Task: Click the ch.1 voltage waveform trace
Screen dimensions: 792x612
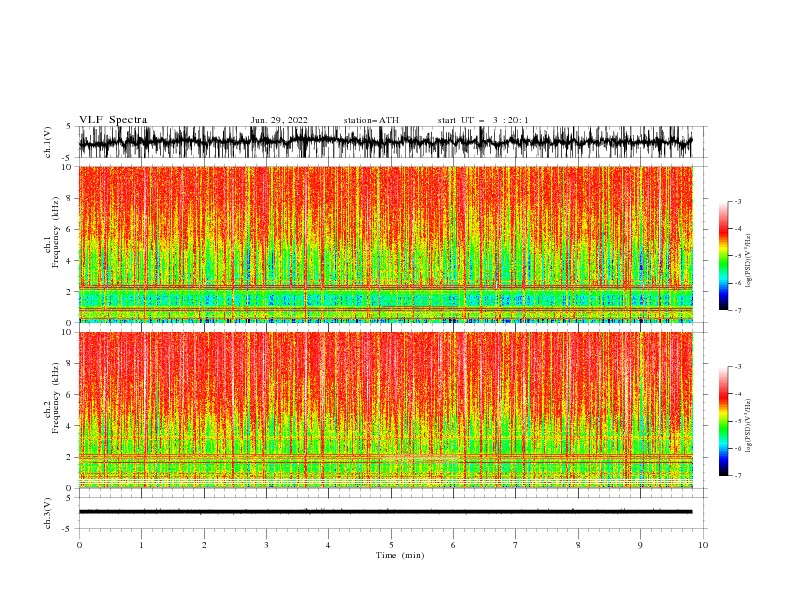Action: pyautogui.click(x=385, y=142)
